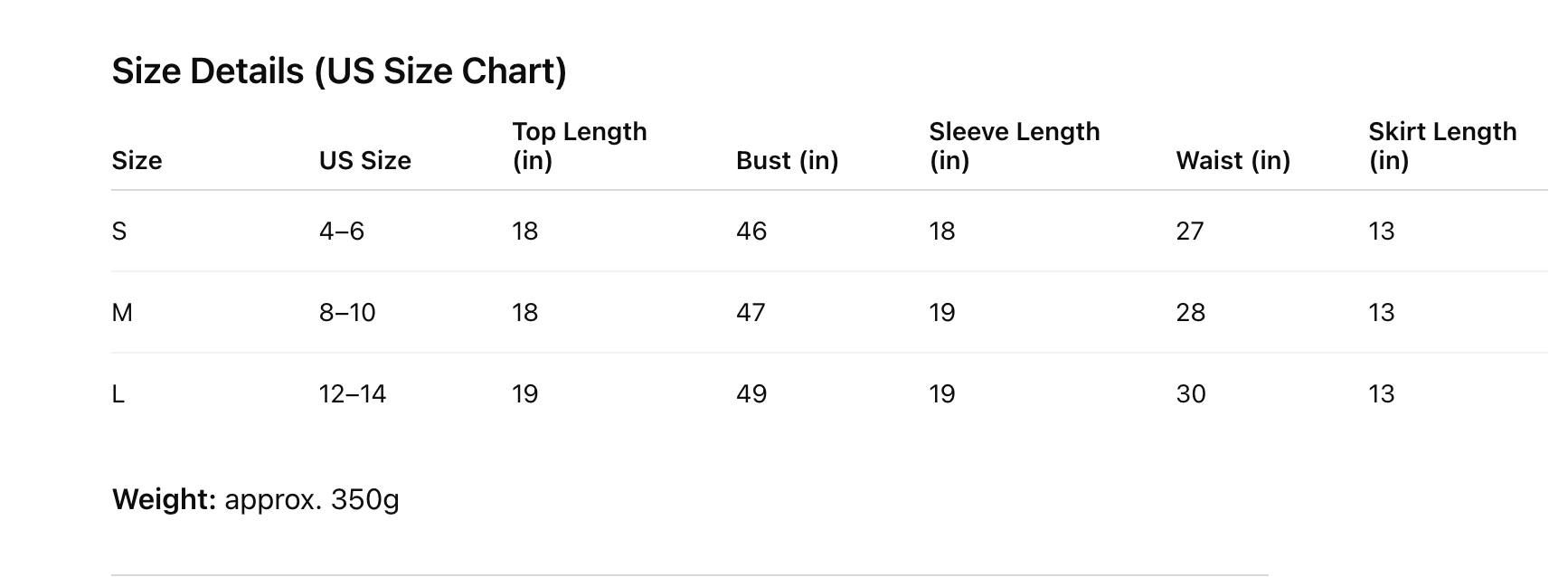The image size is (1568, 577).
Task: Click bust value 49 for size L
Action: 751,394
